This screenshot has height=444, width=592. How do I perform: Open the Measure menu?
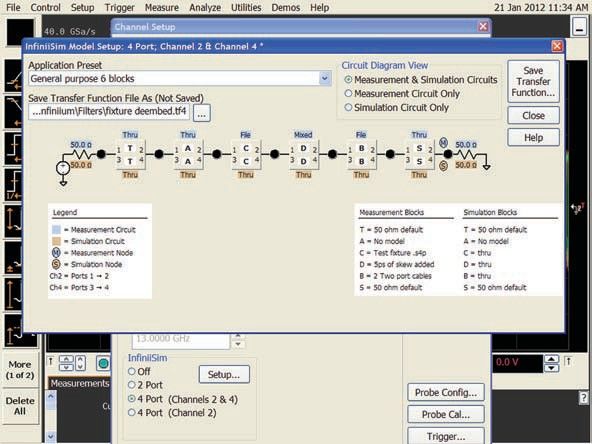[162, 7]
